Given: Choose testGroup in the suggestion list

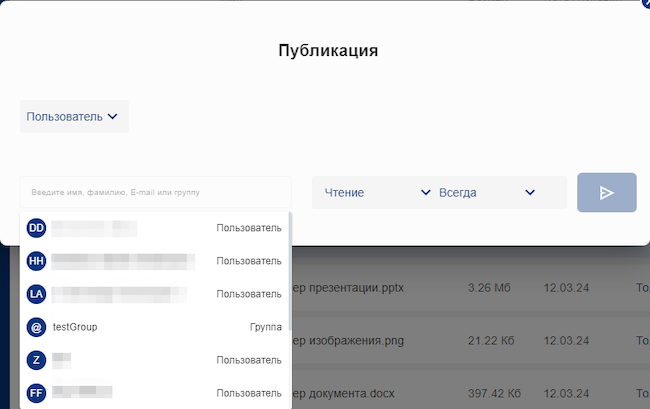Looking at the screenshot, I should coord(154,327).
